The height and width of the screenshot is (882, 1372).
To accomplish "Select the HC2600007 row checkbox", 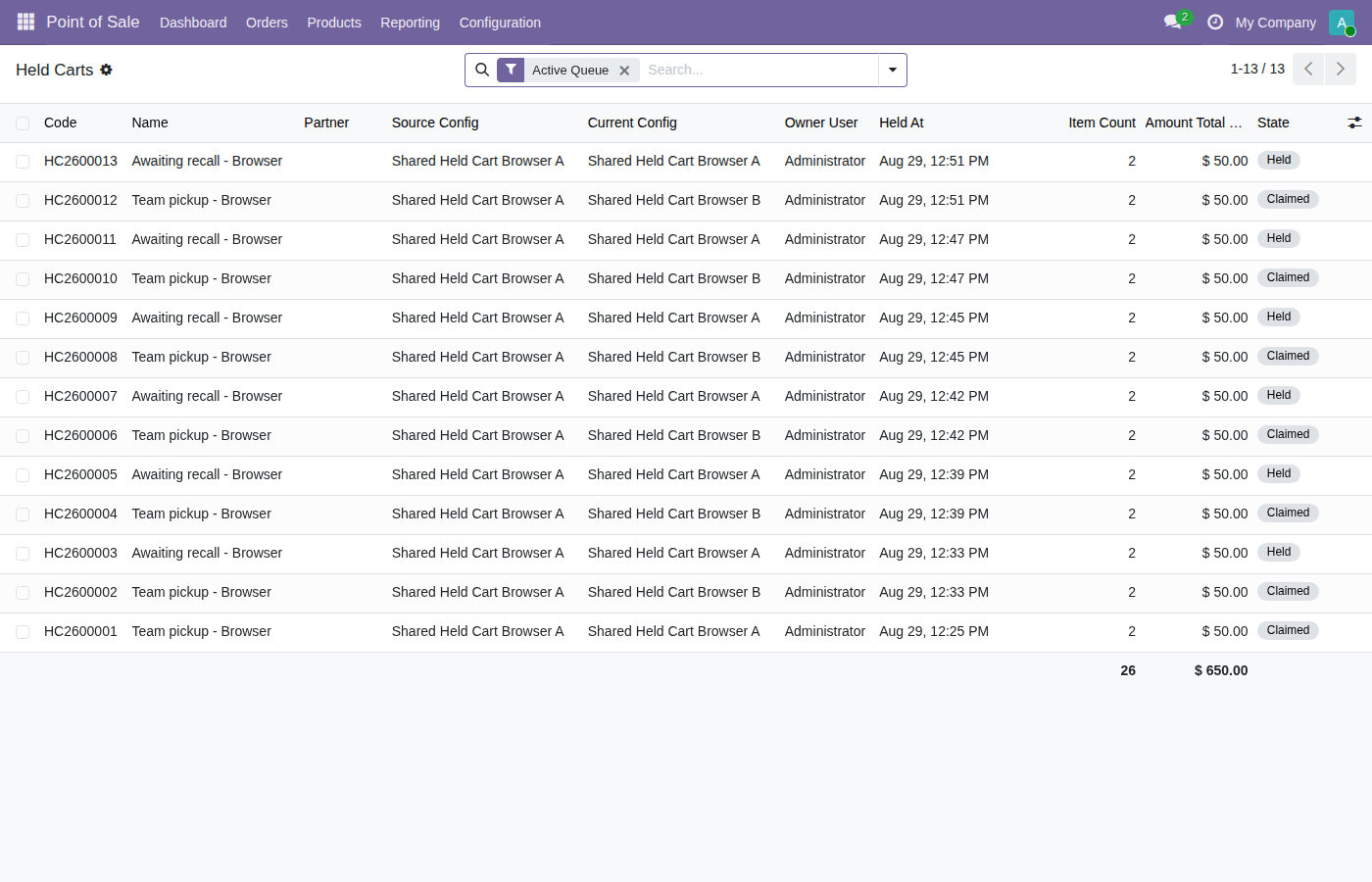I will coord(23,397).
